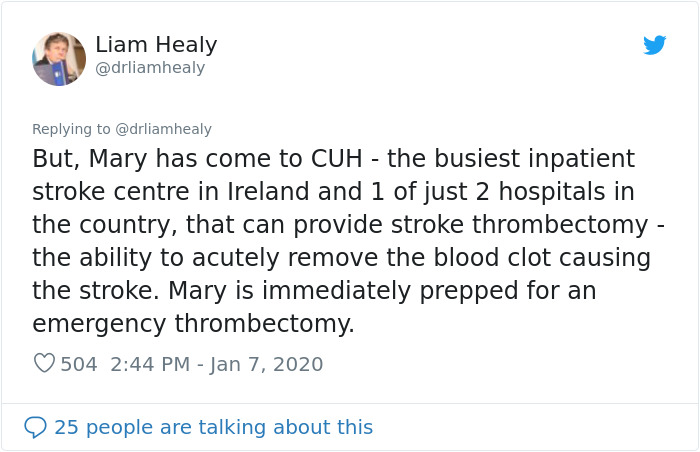700x452 pixels.
Task: Like the tweet with the heart icon
Action: tap(44, 363)
